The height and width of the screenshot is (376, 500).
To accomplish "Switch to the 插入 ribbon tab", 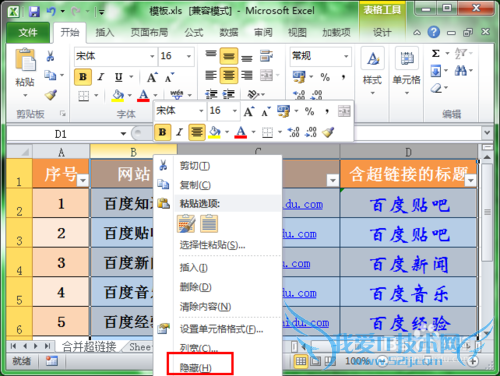I will tap(105, 32).
